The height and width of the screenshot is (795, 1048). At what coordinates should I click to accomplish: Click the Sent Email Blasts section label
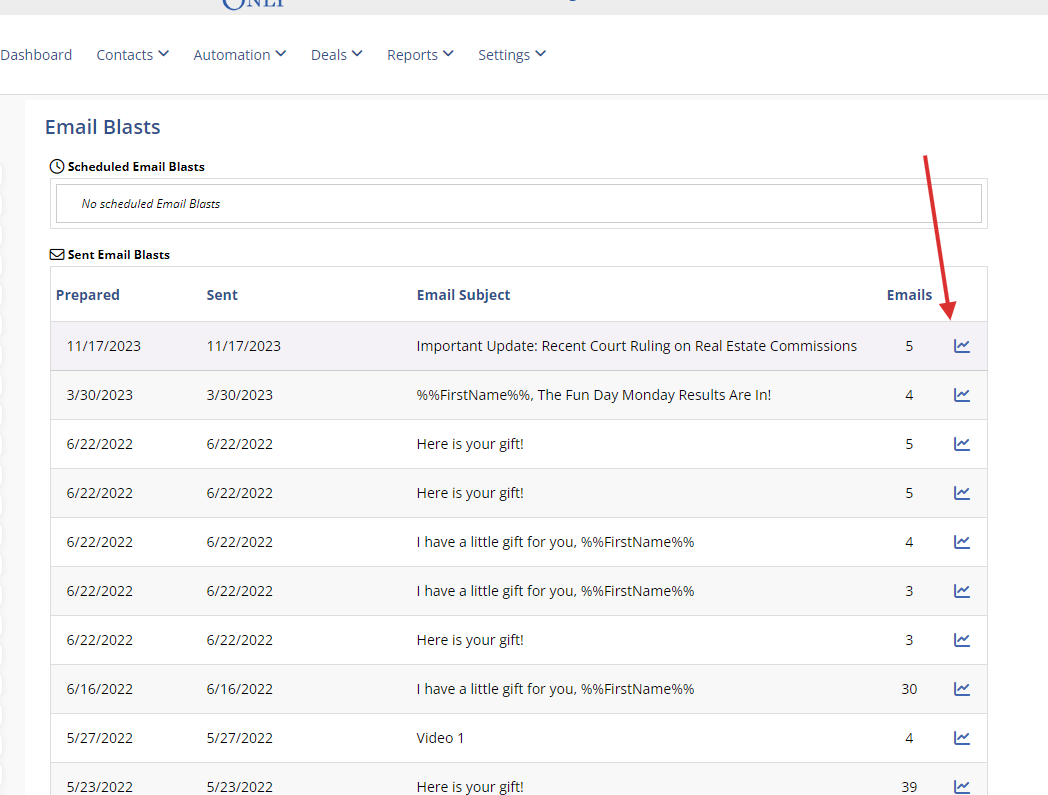point(118,254)
